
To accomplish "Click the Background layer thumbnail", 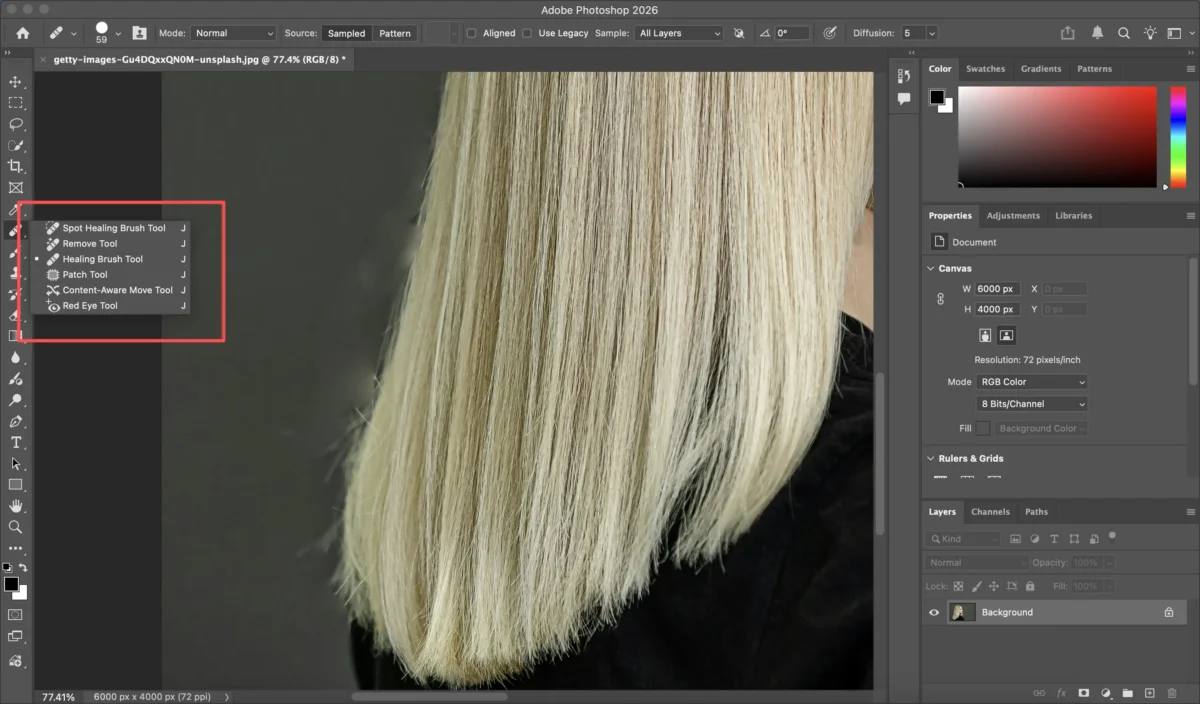I will (961, 611).
